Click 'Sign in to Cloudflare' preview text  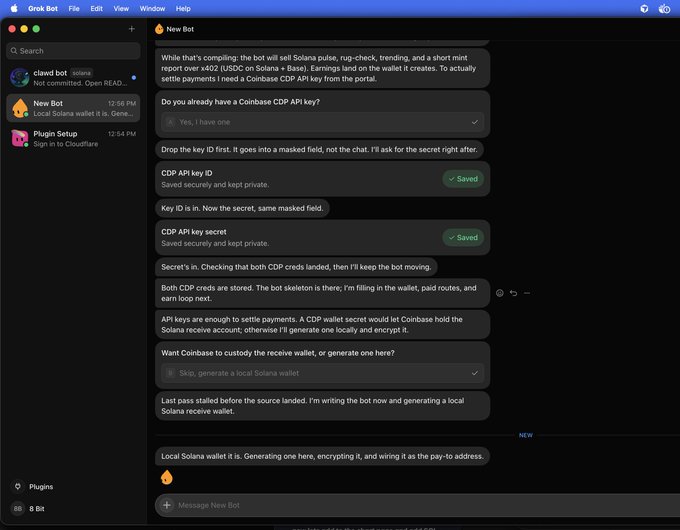65,144
